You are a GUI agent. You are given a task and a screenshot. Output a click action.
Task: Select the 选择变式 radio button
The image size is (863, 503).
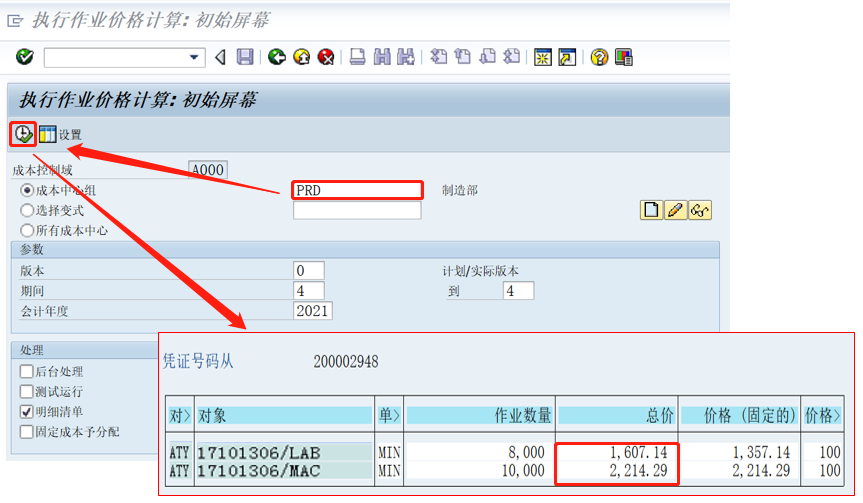26,210
